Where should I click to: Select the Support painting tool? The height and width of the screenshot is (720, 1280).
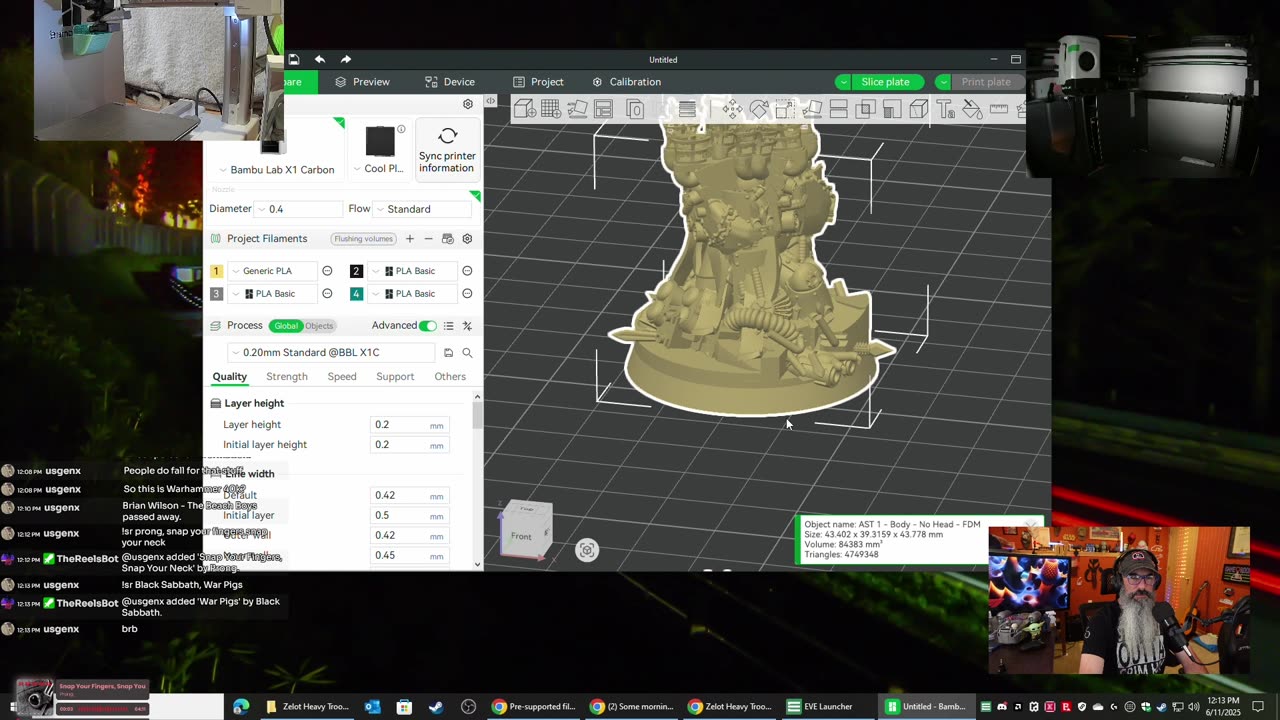point(891,109)
